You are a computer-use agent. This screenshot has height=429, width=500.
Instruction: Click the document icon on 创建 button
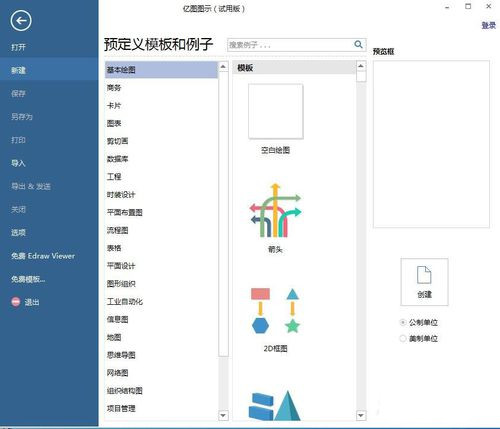tap(424, 275)
